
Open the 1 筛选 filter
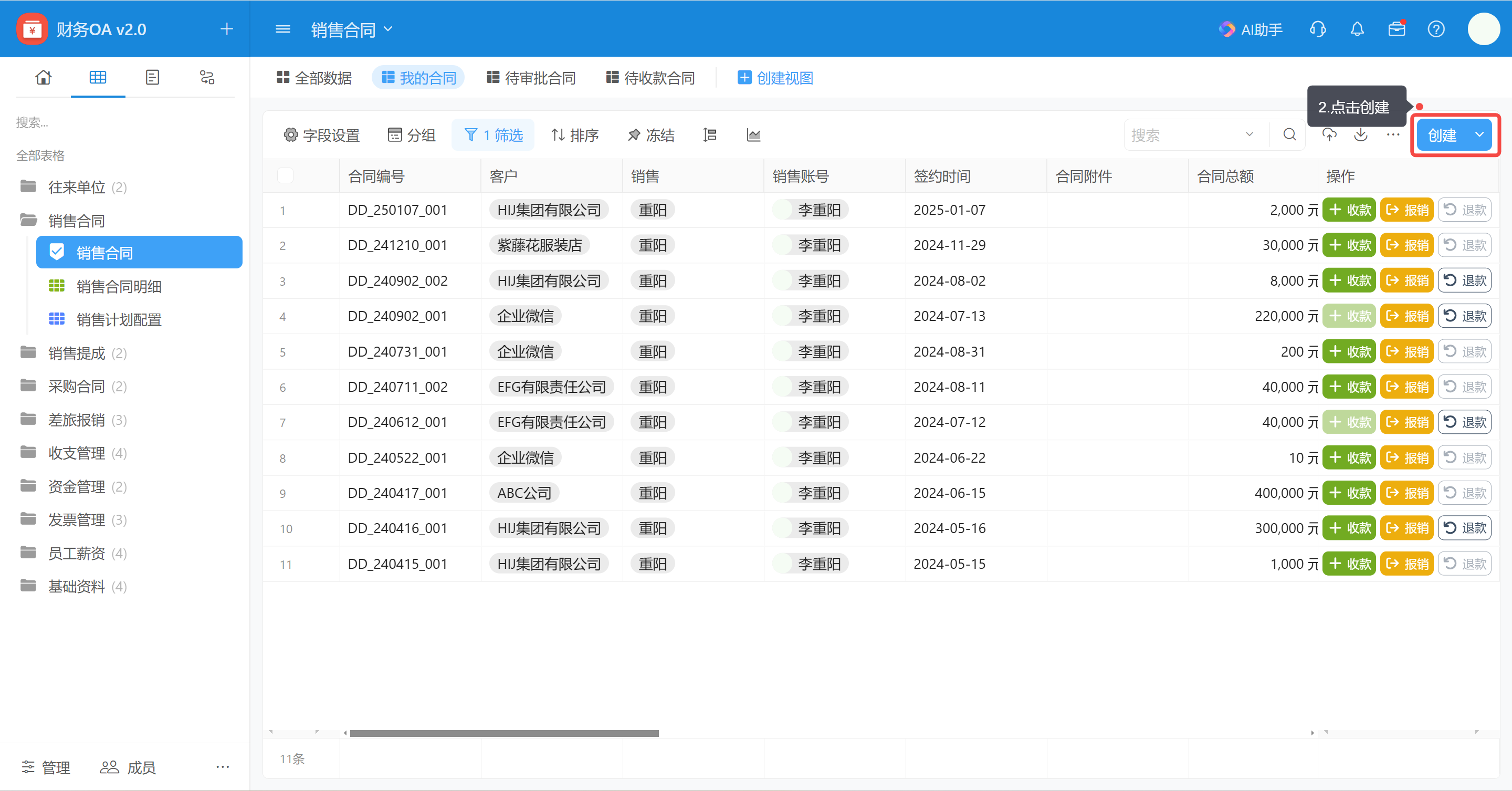(x=493, y=135)
